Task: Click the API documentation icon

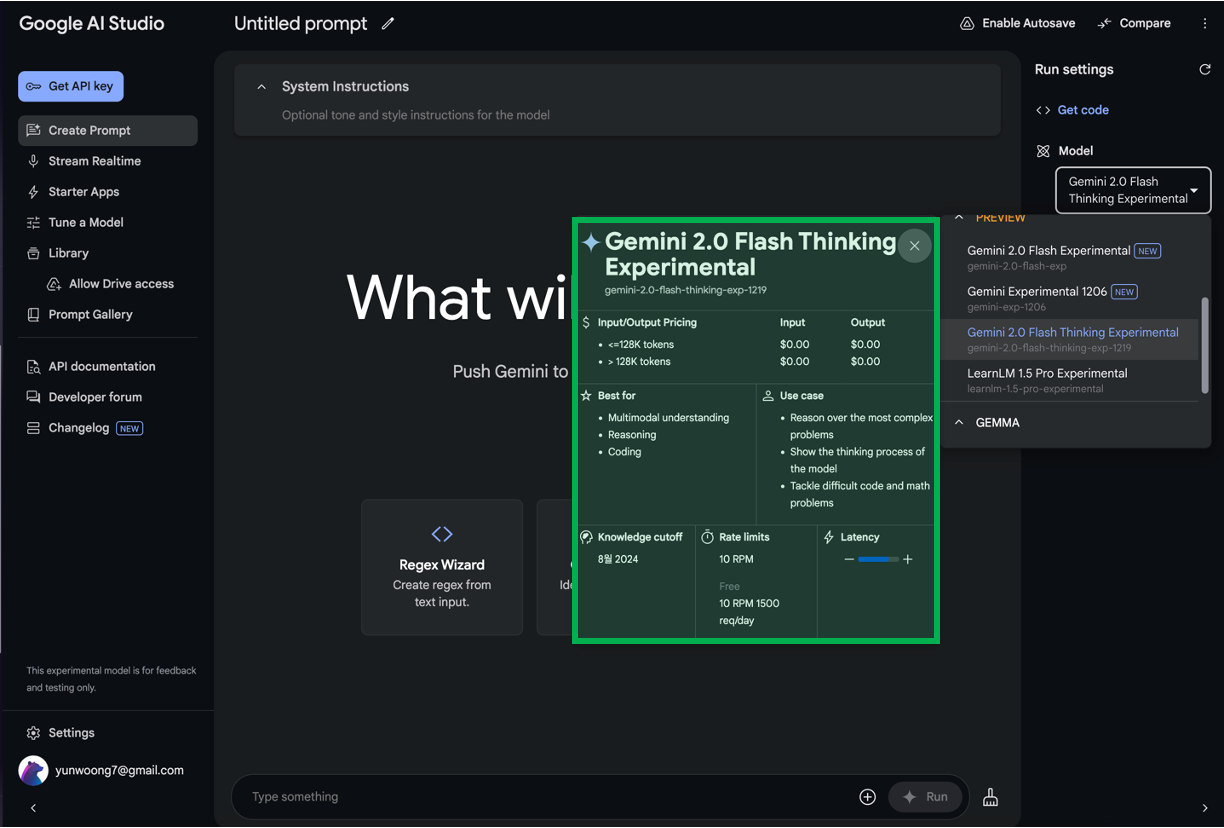Action: click(x=33, y=366)
